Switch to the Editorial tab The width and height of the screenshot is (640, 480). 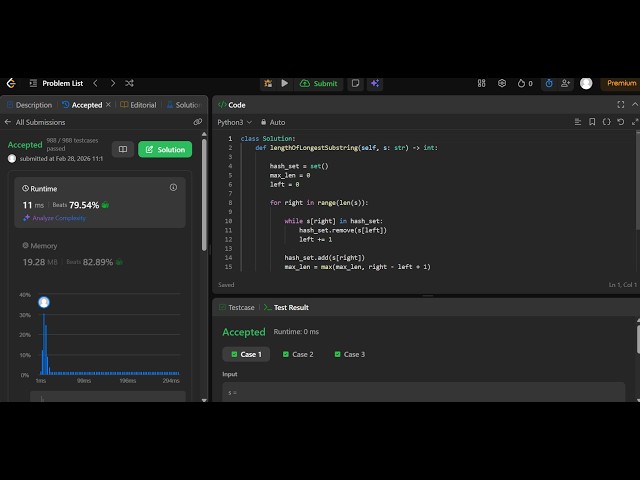click(138, 105)
